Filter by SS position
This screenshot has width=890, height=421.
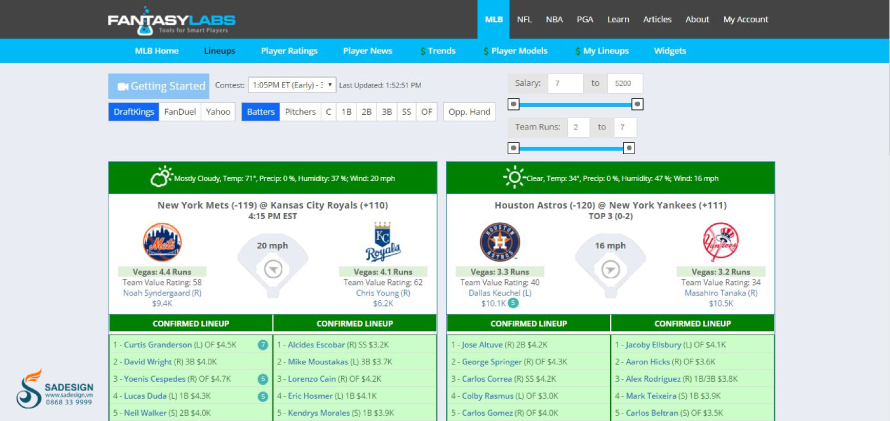click(406, 112)
